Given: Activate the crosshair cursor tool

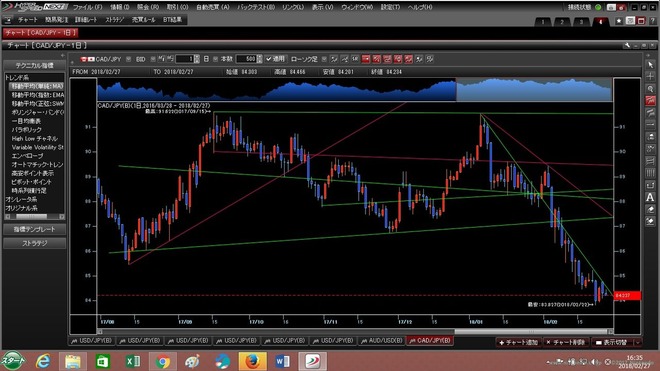Looking at the screenshot, I should (x=650, y=77).
